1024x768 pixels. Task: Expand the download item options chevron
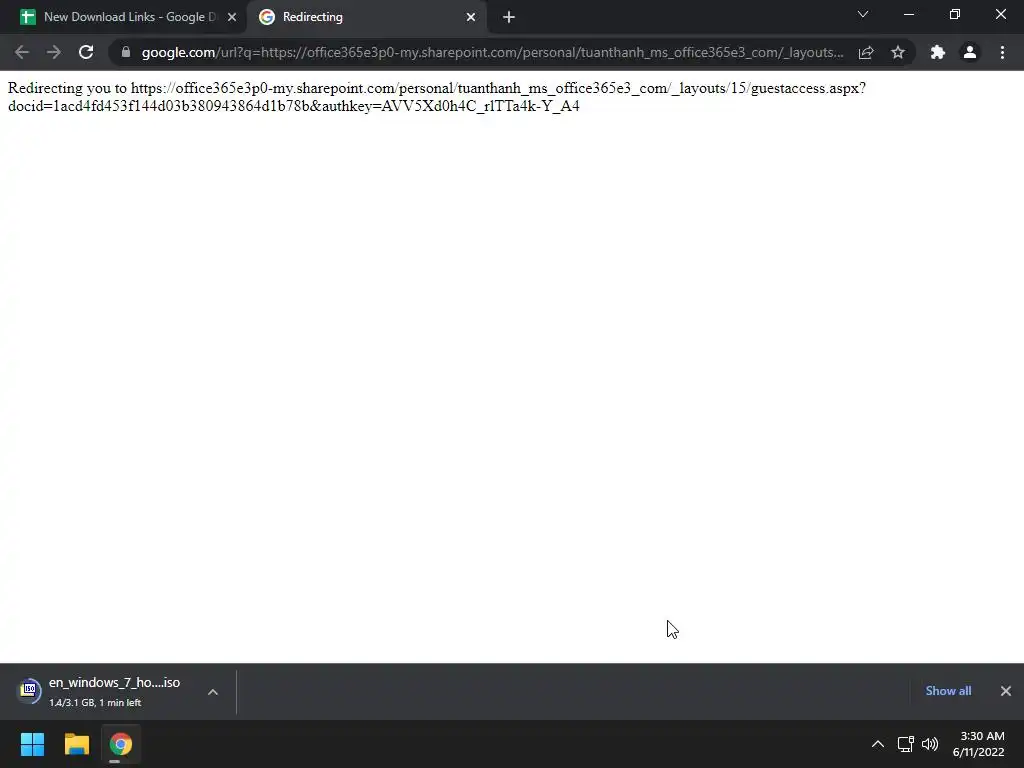(213, 692)
